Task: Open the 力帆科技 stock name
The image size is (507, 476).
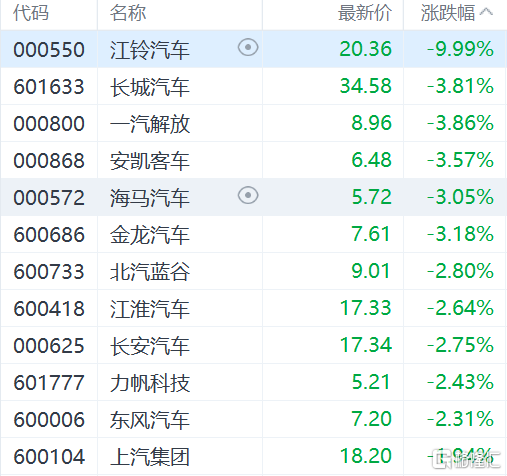Action: 150,383
